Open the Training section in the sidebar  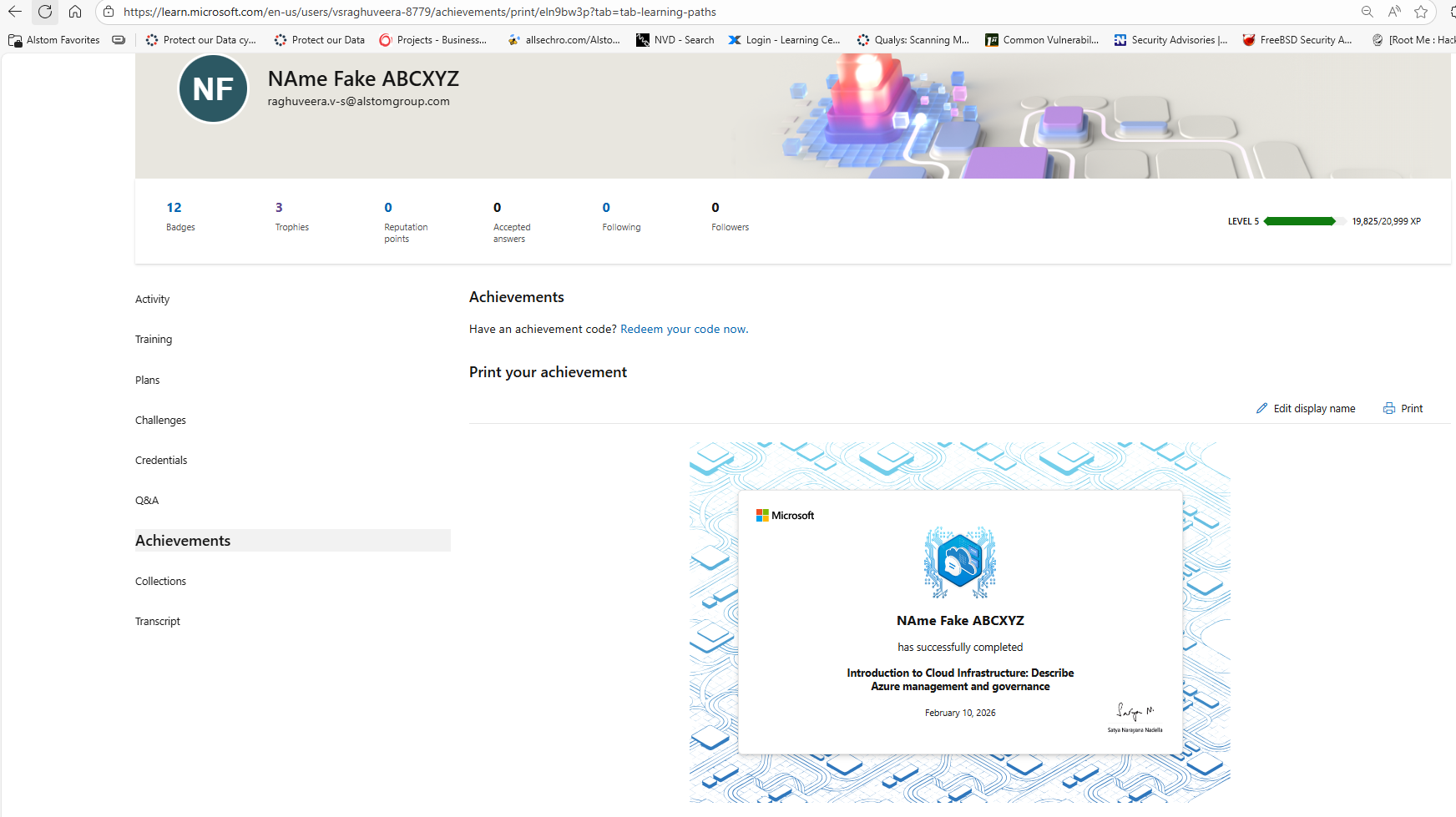154,340
